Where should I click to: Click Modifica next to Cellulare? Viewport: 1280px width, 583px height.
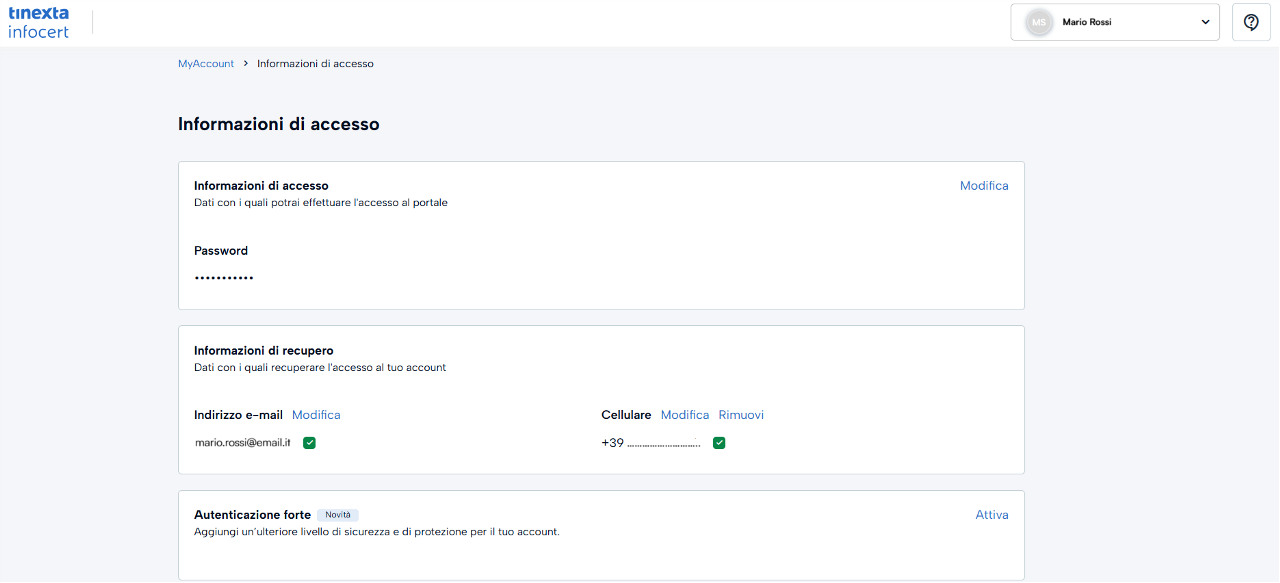(x=685, y=415)
